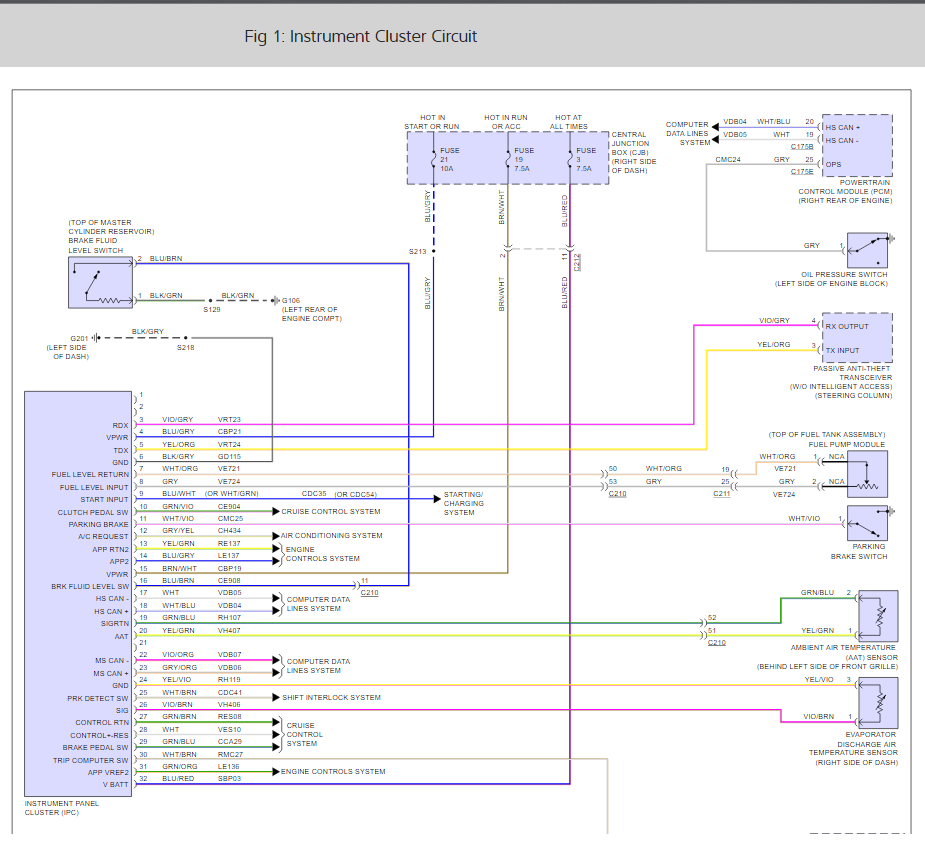Select the Shift Interlock System reference
Image resolution: width=925 pixels, height=851 pixels.
(x=330, y=697)
